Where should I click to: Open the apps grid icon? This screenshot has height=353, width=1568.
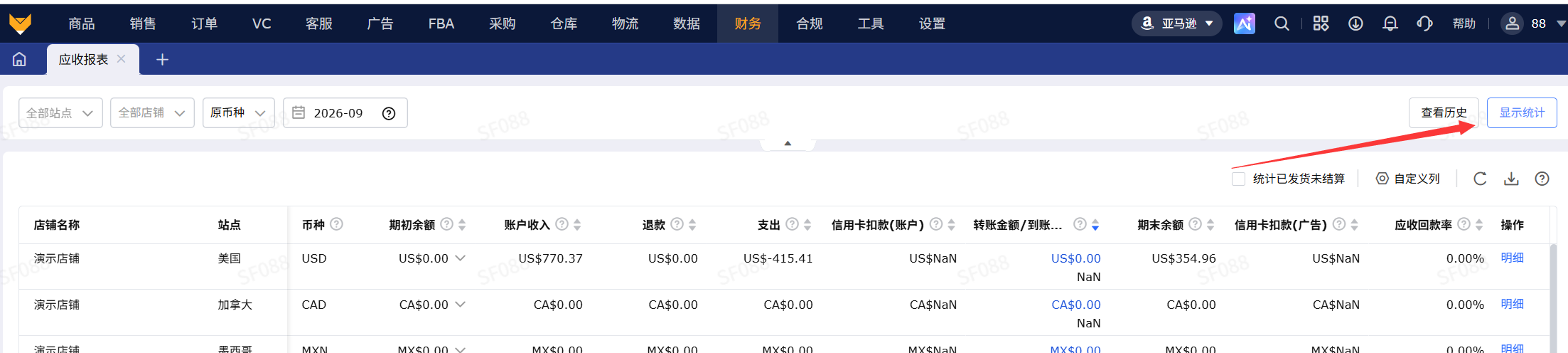1321,23
